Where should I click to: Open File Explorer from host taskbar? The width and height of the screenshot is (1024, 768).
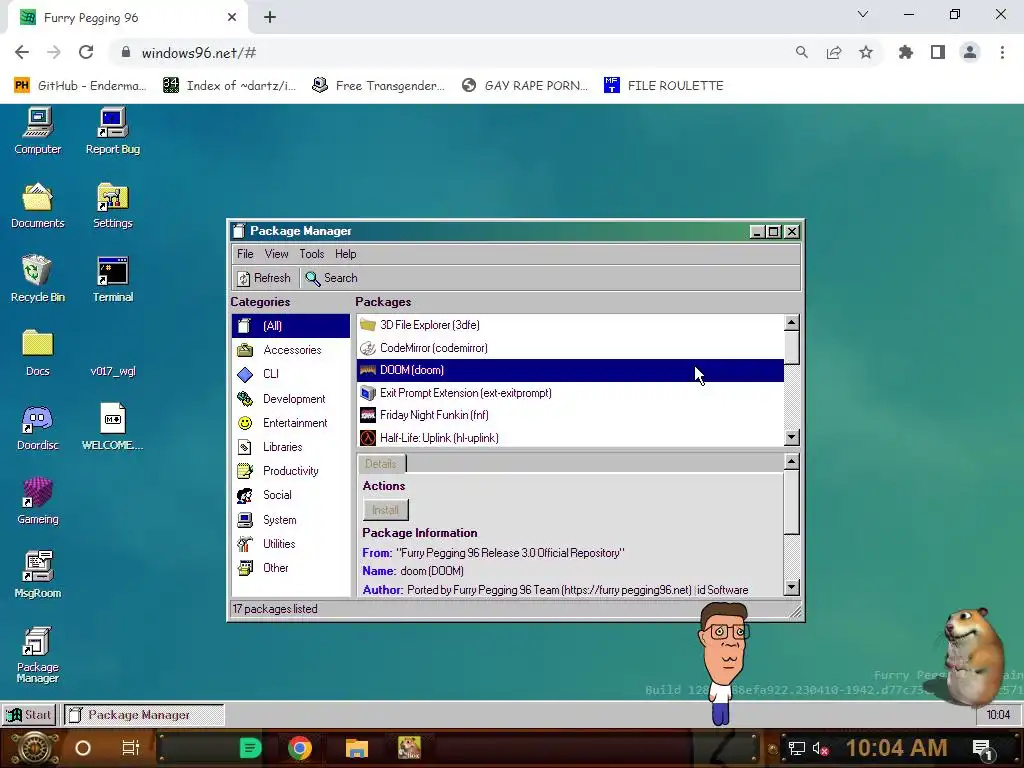click(357, 748)
